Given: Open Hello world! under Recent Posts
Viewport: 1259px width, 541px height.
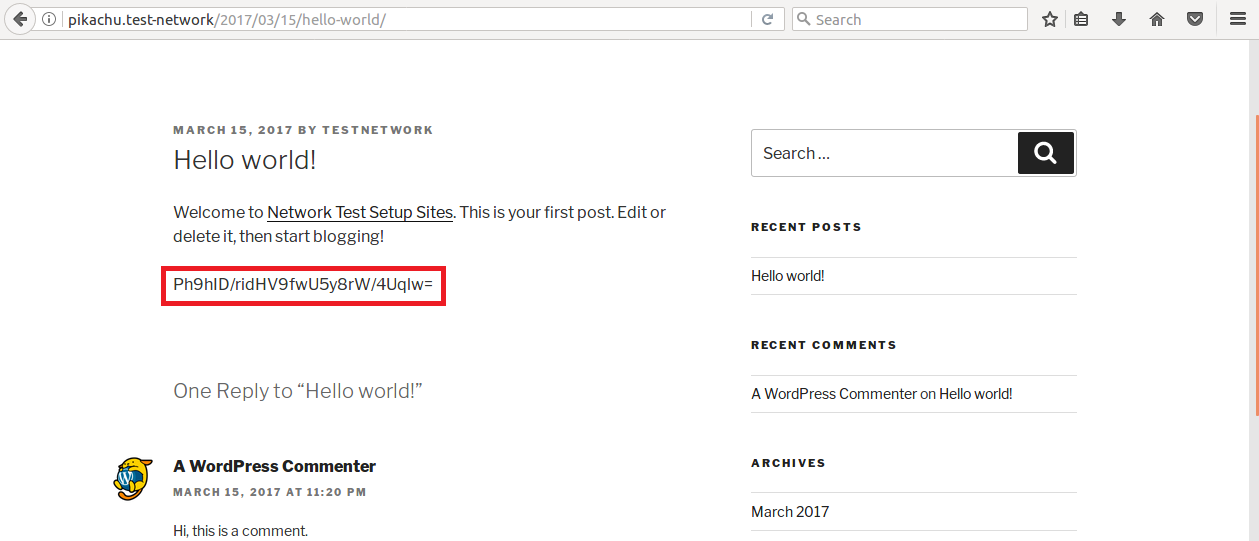Looking at the screenshot, I should click(x=788, y=276).
